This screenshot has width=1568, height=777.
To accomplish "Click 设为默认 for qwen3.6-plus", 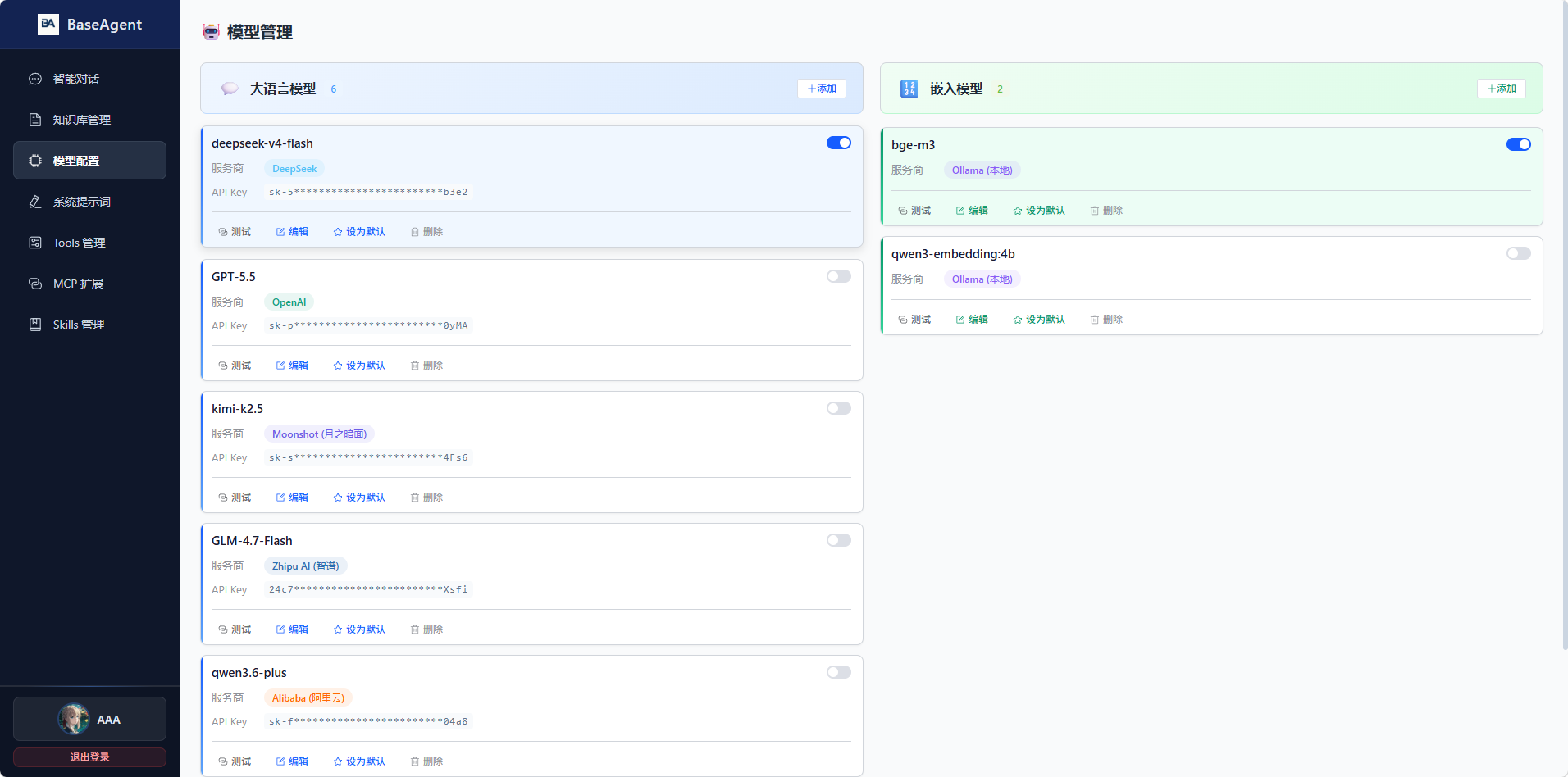I will pyautogui.click(x=359, y=761).
